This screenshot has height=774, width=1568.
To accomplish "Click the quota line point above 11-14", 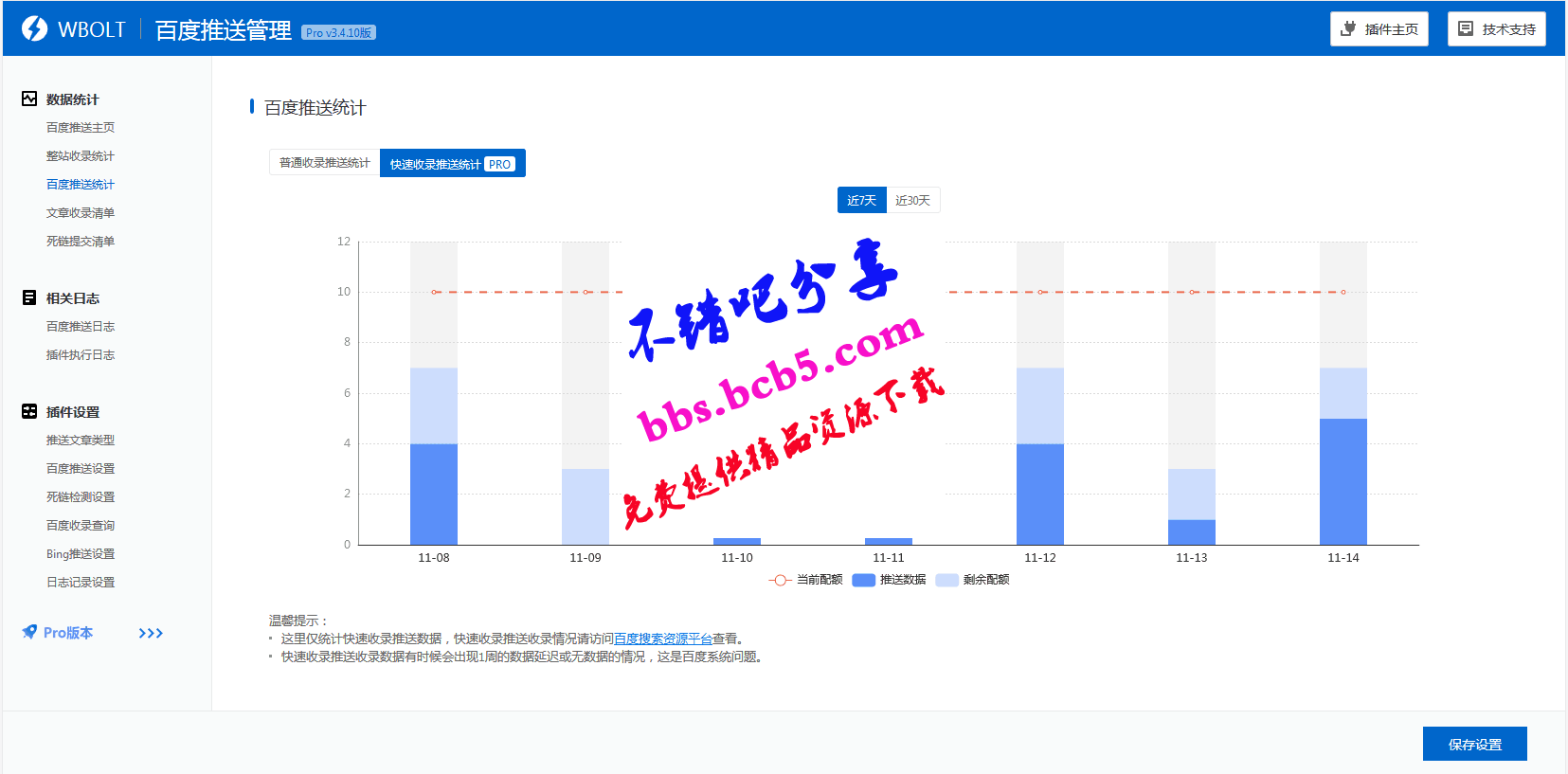I will (1343, 292).
